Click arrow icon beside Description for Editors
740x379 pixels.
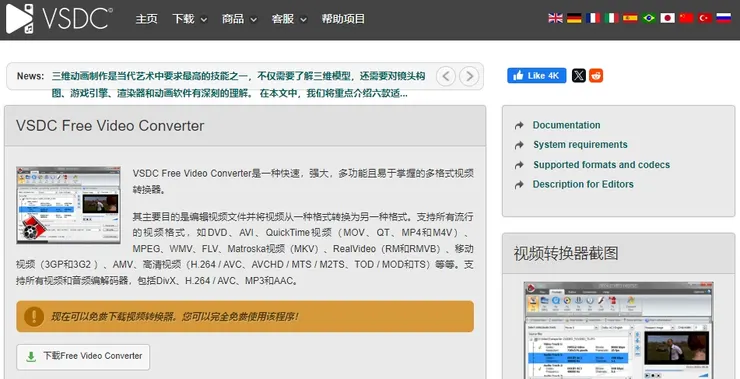click(519, 185)
